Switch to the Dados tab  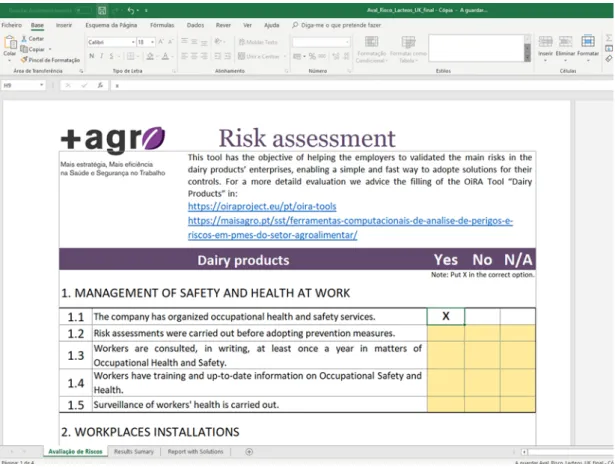pyautogui.click(x=195, y=25)
